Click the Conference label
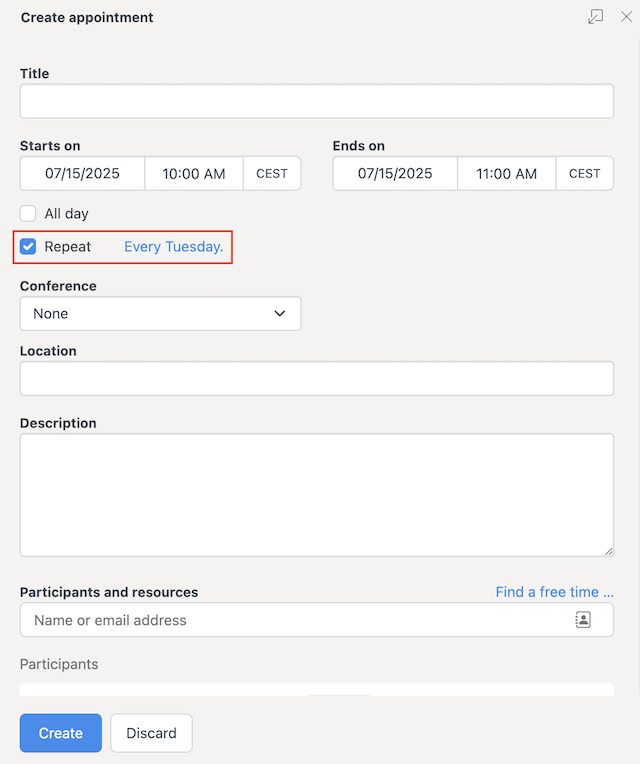The height and width of the screenshot is (764, 640). 58,286
